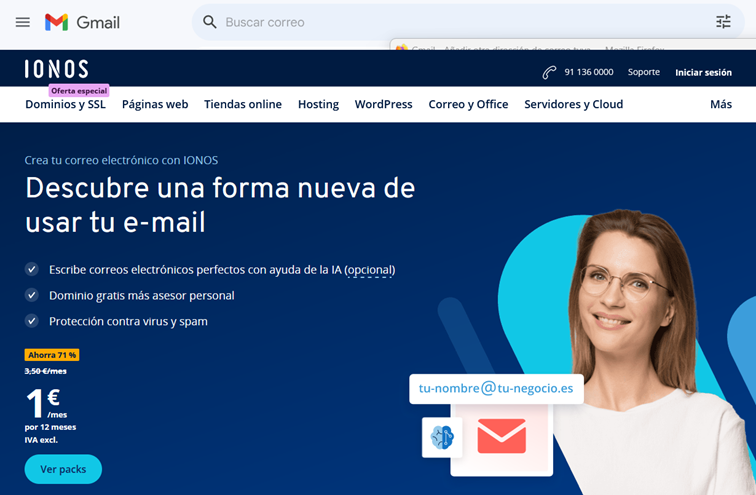This screenshot has height=495, width=756.
Task: Open Tiendas online menu
Action: pos(243,104)
